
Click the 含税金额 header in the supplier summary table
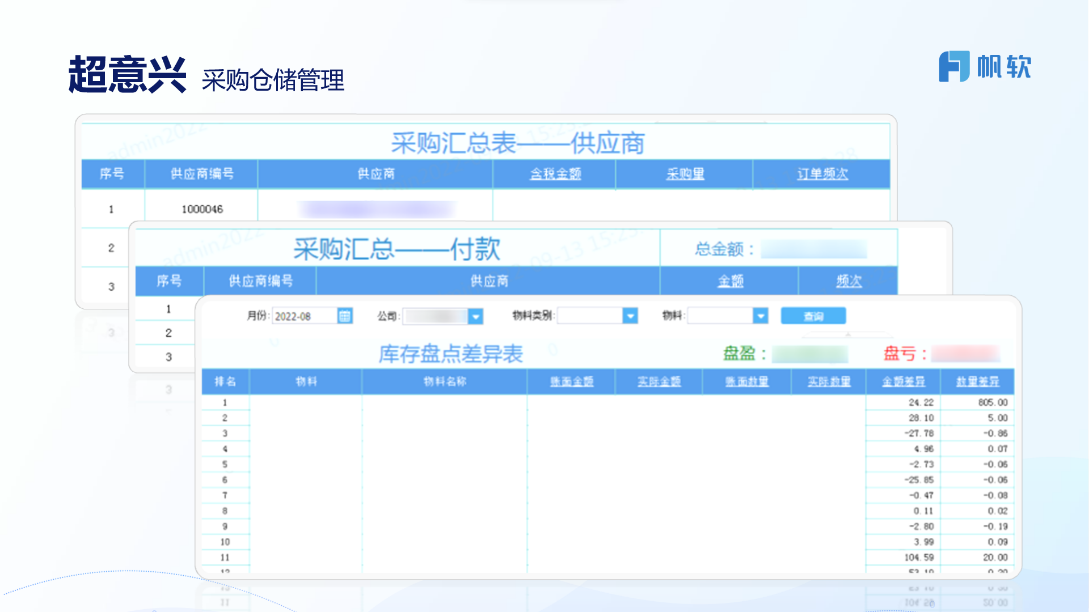click(555, 174)
